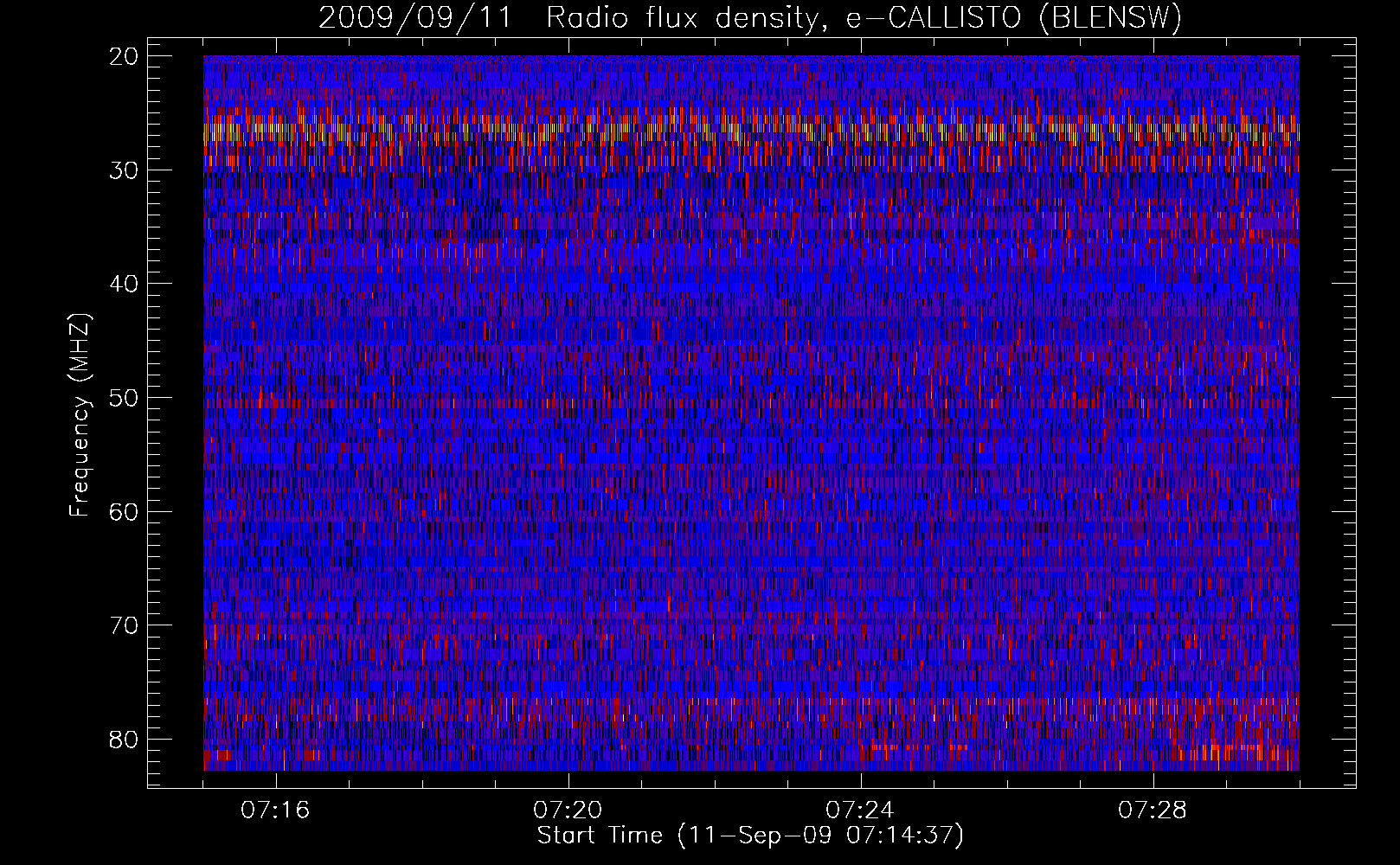Image resolution: width=1400 pixels, height=865 pixels.
Task: Click the 70 MHz frequency tick label
Action: (x=125, y=625)
